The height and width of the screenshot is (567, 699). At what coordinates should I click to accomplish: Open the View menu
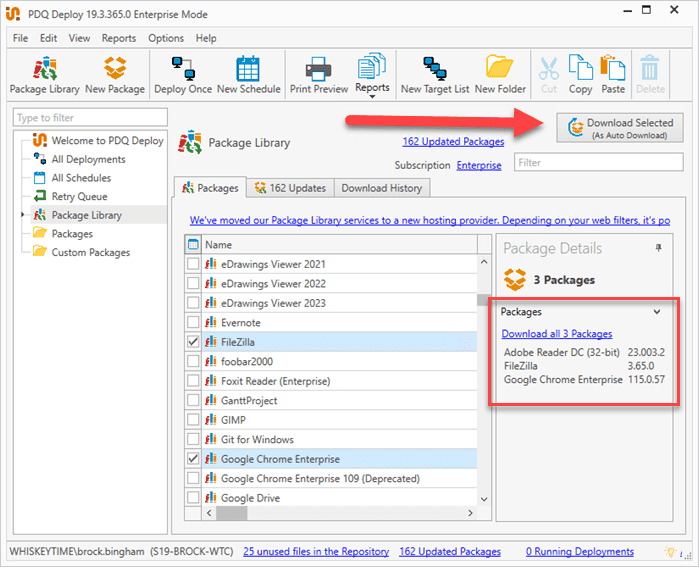click(x=79, y=38)
